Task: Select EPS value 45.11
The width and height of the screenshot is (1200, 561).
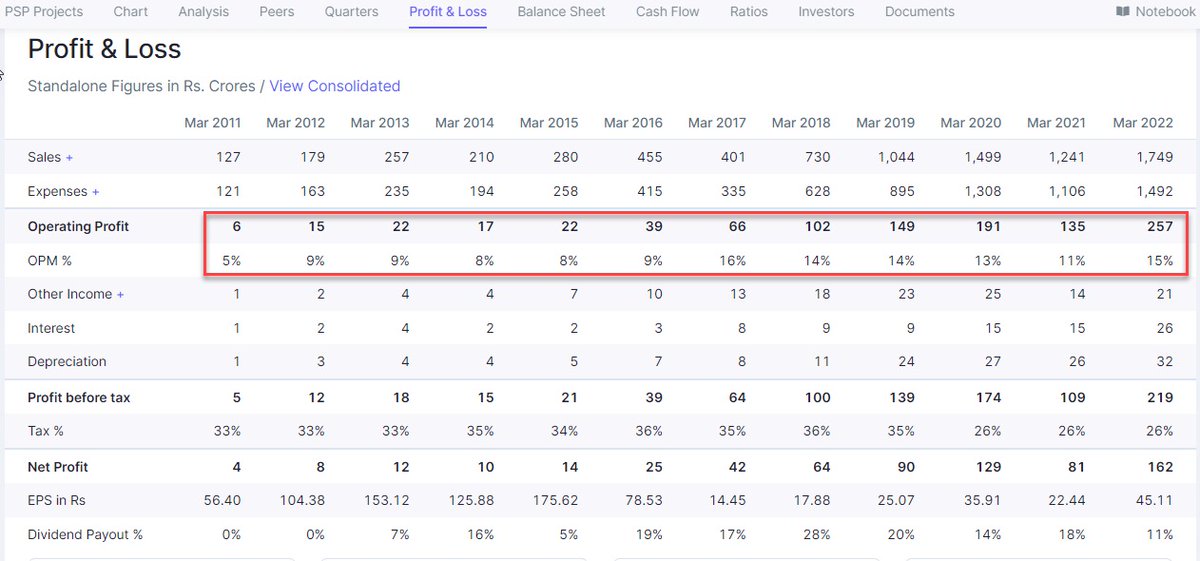Action: coord(1156,500)
